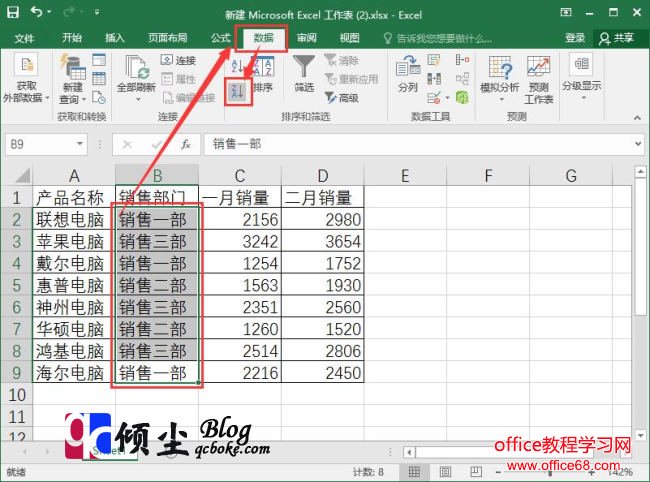
Task: Select cell containing 2806
Action: [x=323, y=351]
